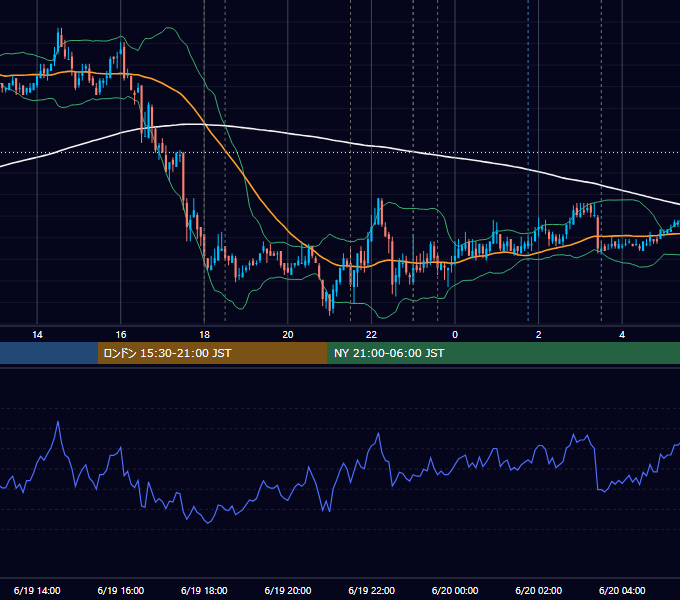Click hour label 22 on price chart axis
Image resolution: width=680 pixels, height=600 pixels.
pos(372,335)
